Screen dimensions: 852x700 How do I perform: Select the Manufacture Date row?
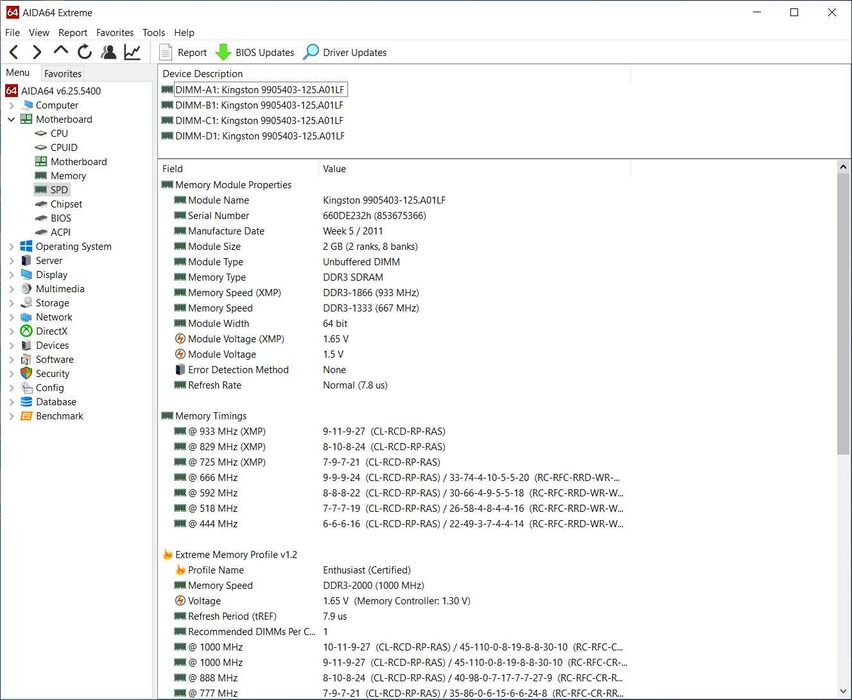pos(395,231)
